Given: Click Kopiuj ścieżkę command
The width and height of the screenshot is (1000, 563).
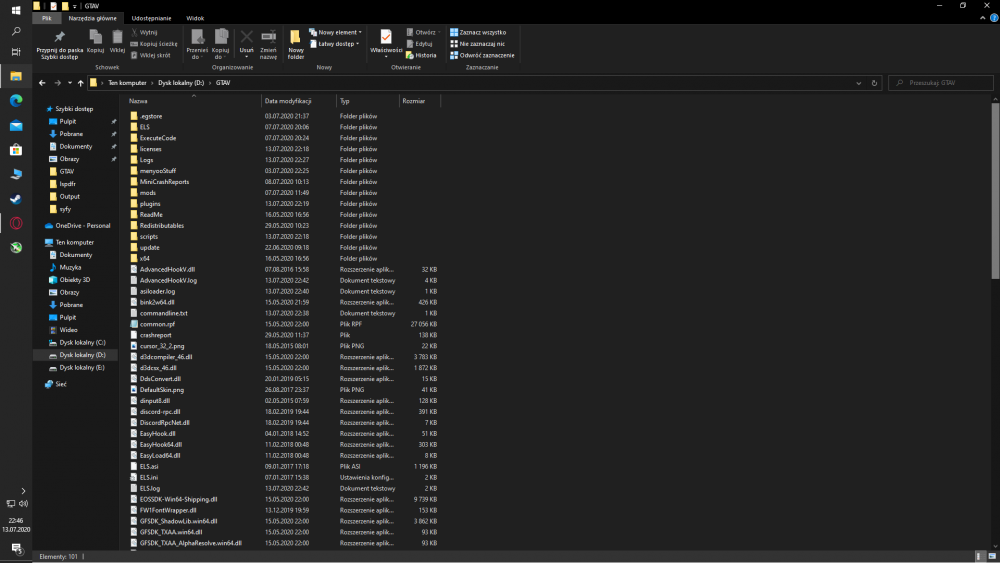Looking at the screenshot, I should click(x=154, y=44).
